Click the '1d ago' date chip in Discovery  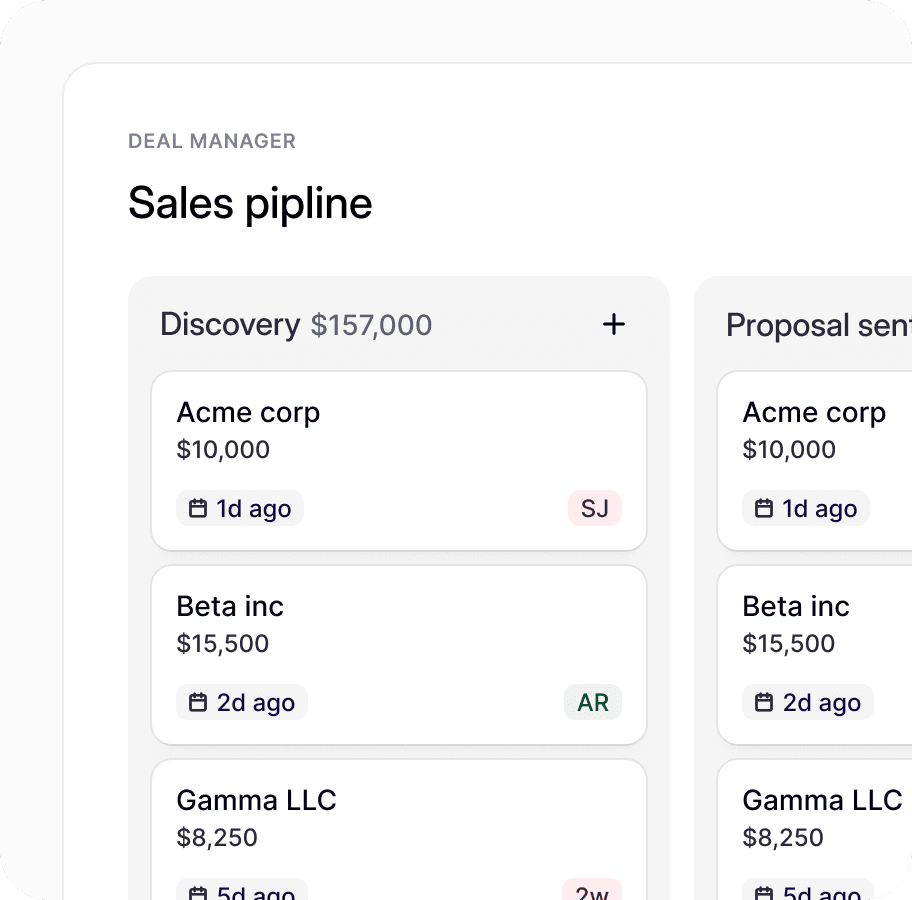240,509
